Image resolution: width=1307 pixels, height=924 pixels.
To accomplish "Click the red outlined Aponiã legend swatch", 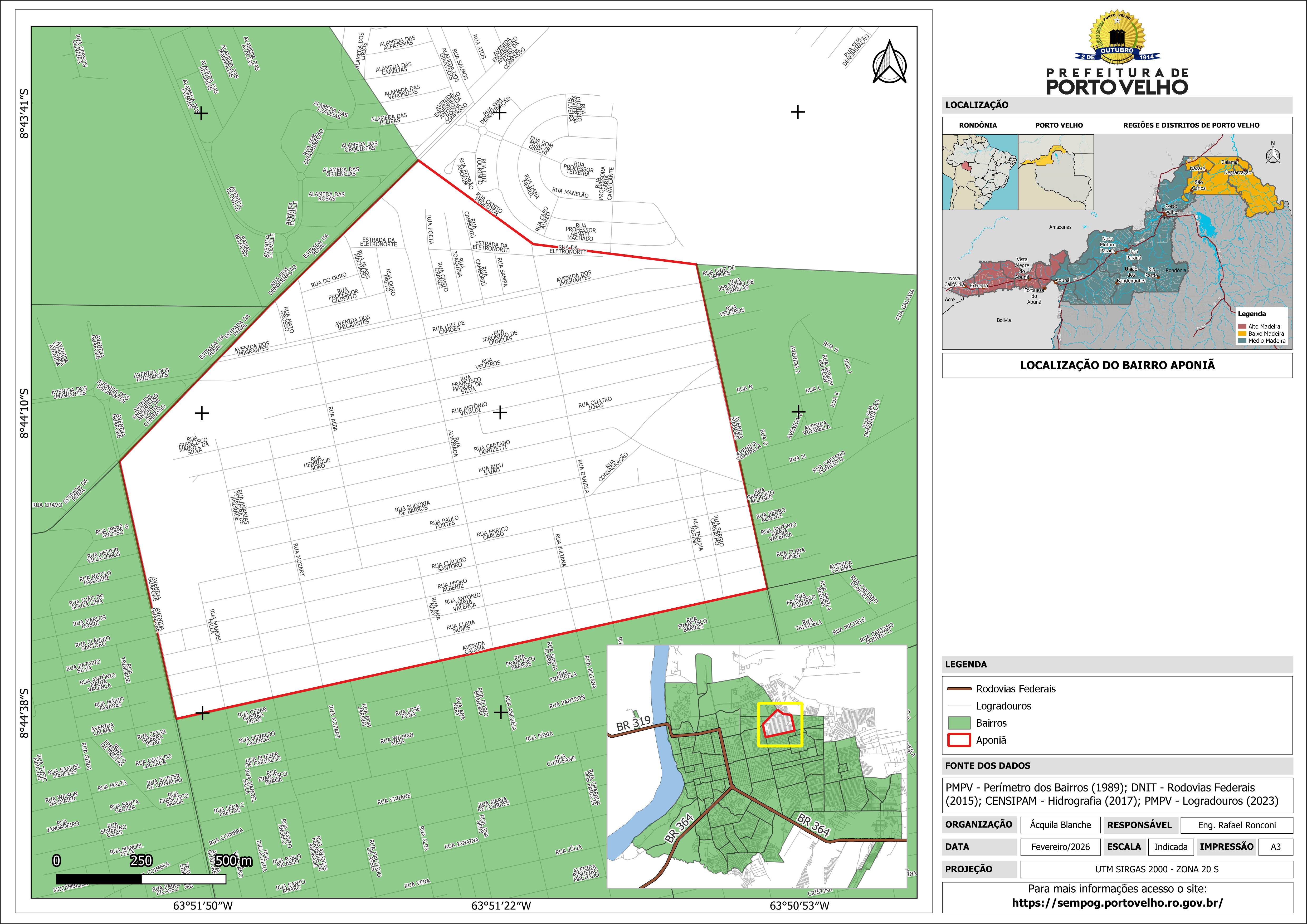I will 959,740.
